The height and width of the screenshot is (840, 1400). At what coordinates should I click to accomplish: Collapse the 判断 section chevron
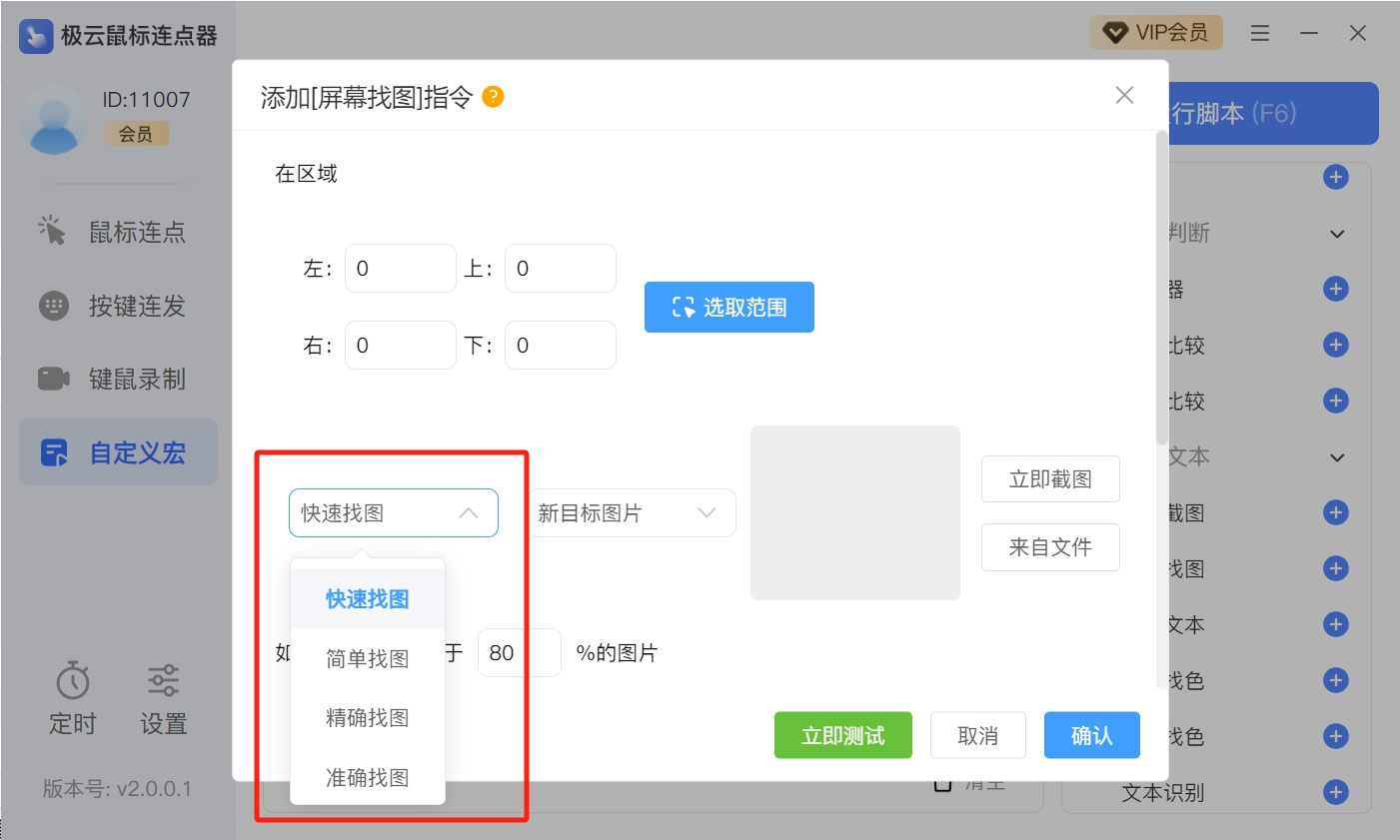click(1336, 234)
